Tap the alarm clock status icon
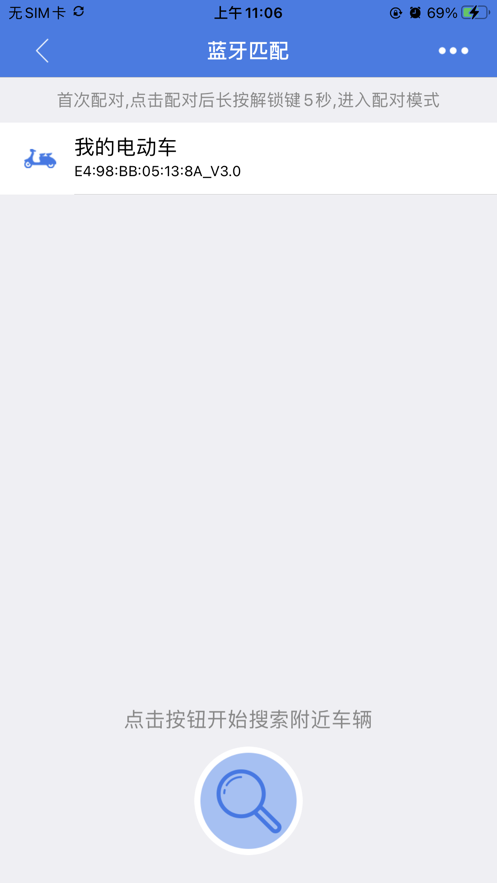This screenshot has height=883, width=497. [415, 12]
